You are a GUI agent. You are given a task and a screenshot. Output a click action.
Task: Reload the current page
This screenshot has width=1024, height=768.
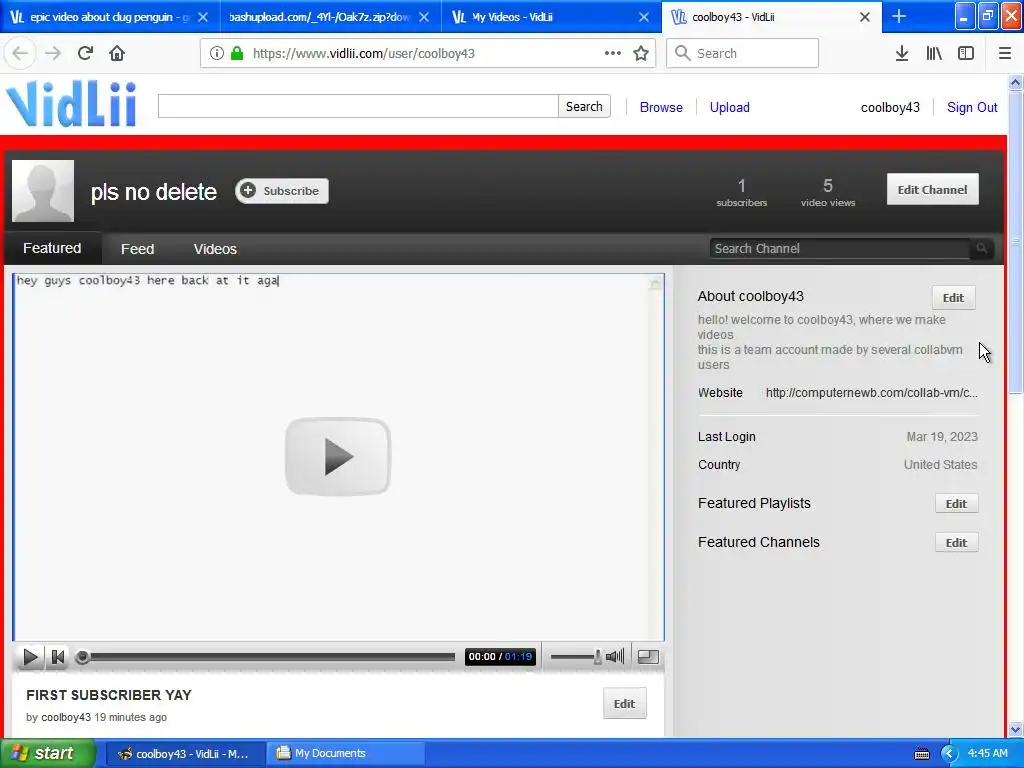click(x=85, y=53)
